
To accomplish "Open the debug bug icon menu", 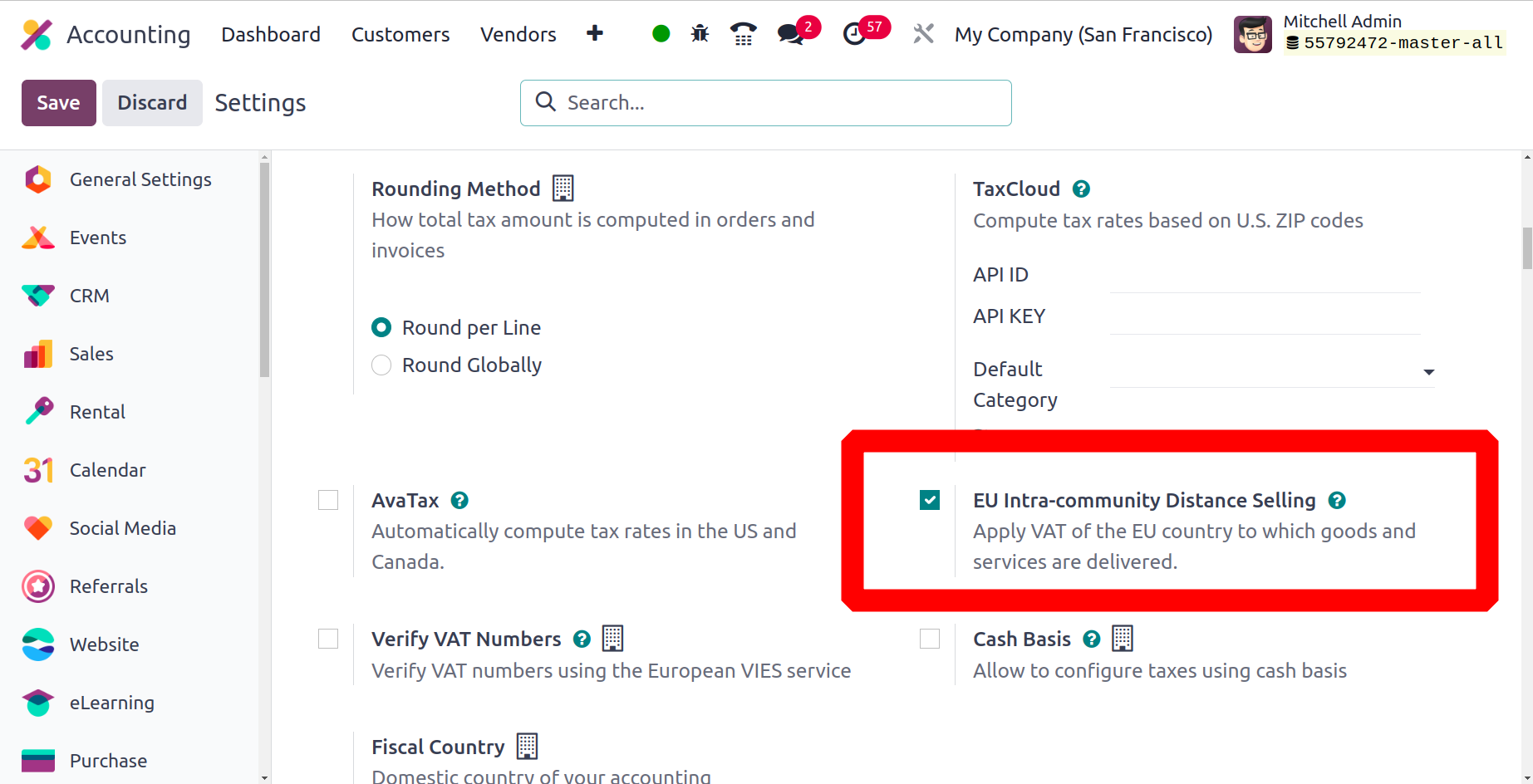I will (x=700, y=34).
